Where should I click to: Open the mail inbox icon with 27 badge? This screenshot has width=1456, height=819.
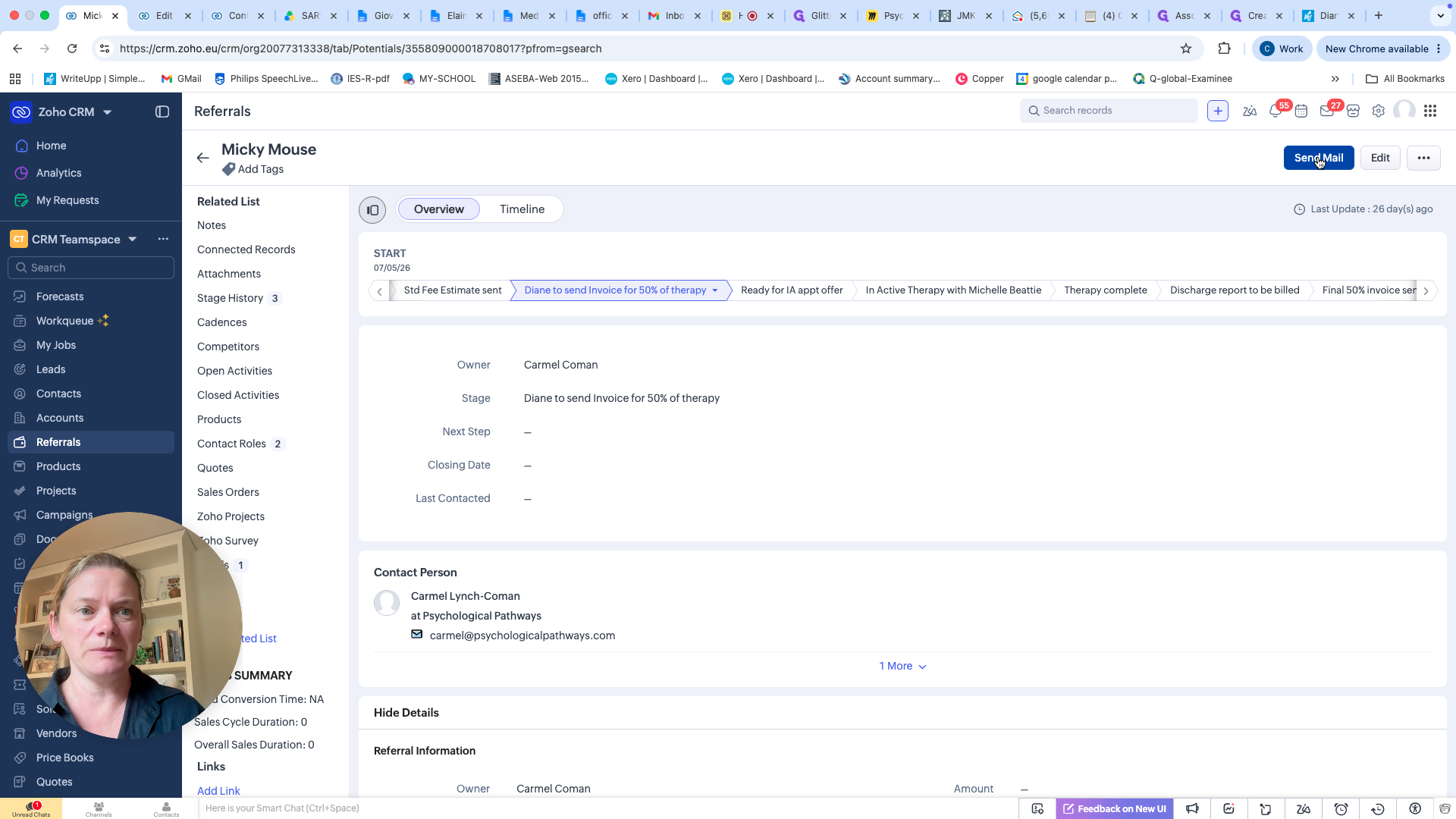[1327, 111]
